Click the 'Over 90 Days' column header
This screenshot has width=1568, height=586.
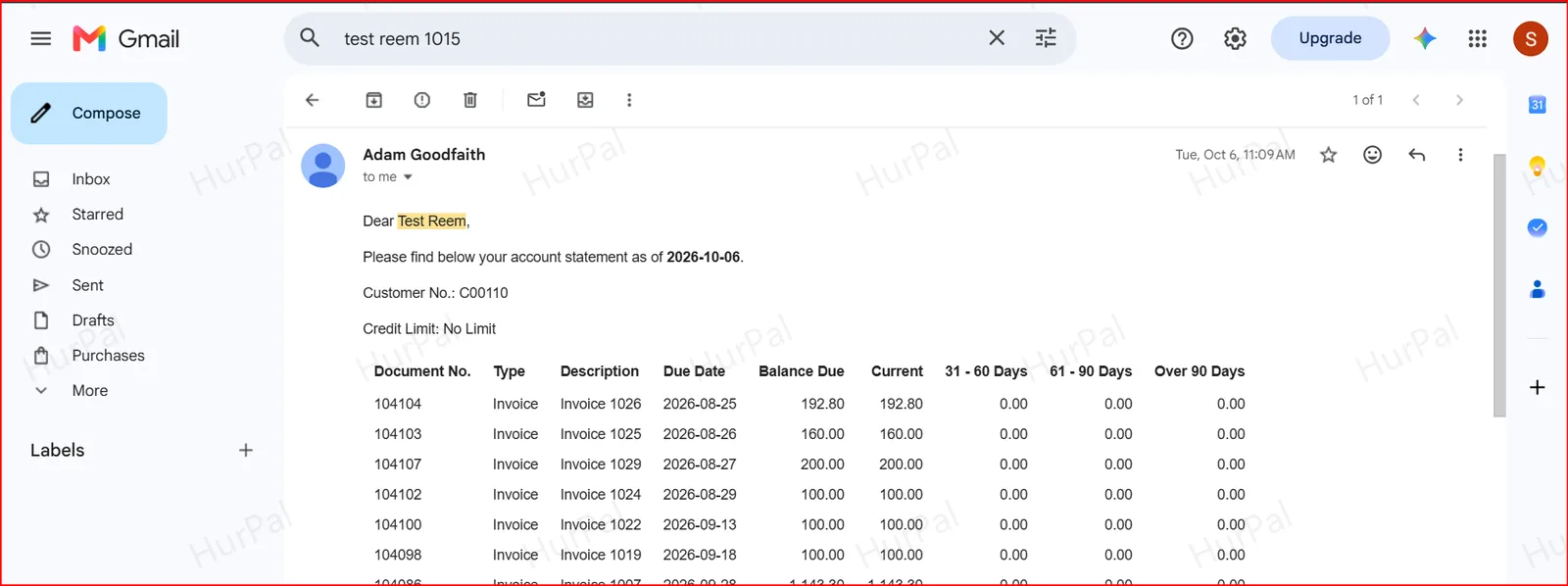[1200, 371]
